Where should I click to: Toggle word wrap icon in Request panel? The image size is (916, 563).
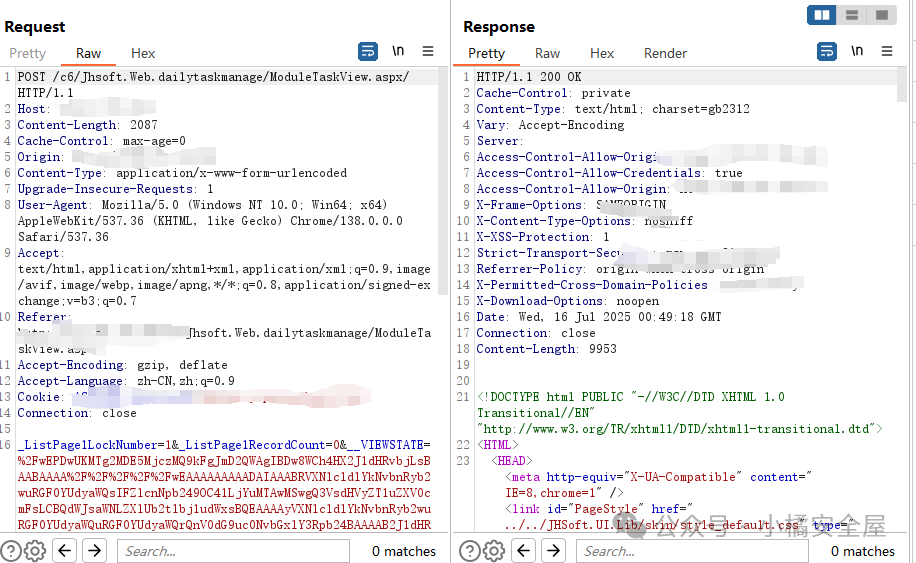coord(368,52)
